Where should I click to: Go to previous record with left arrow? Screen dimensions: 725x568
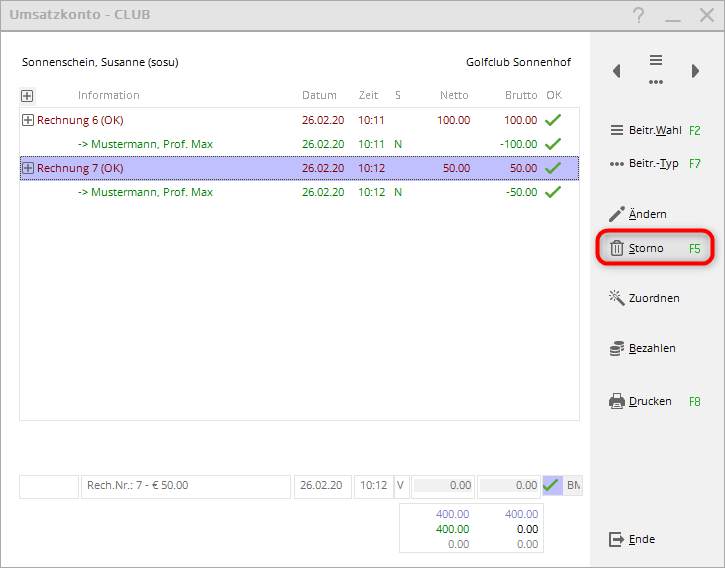617,71
